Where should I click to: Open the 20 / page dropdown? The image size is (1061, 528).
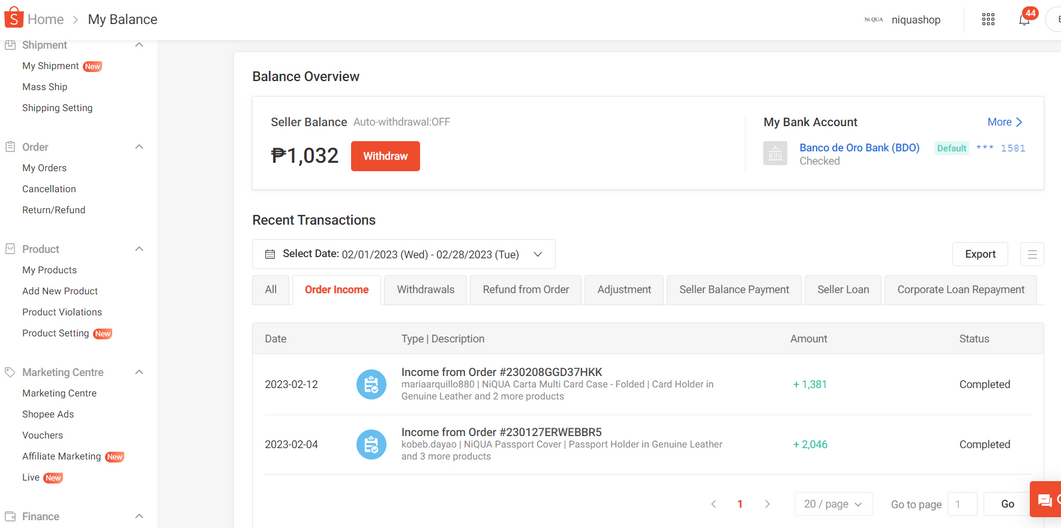click(833, 504)
